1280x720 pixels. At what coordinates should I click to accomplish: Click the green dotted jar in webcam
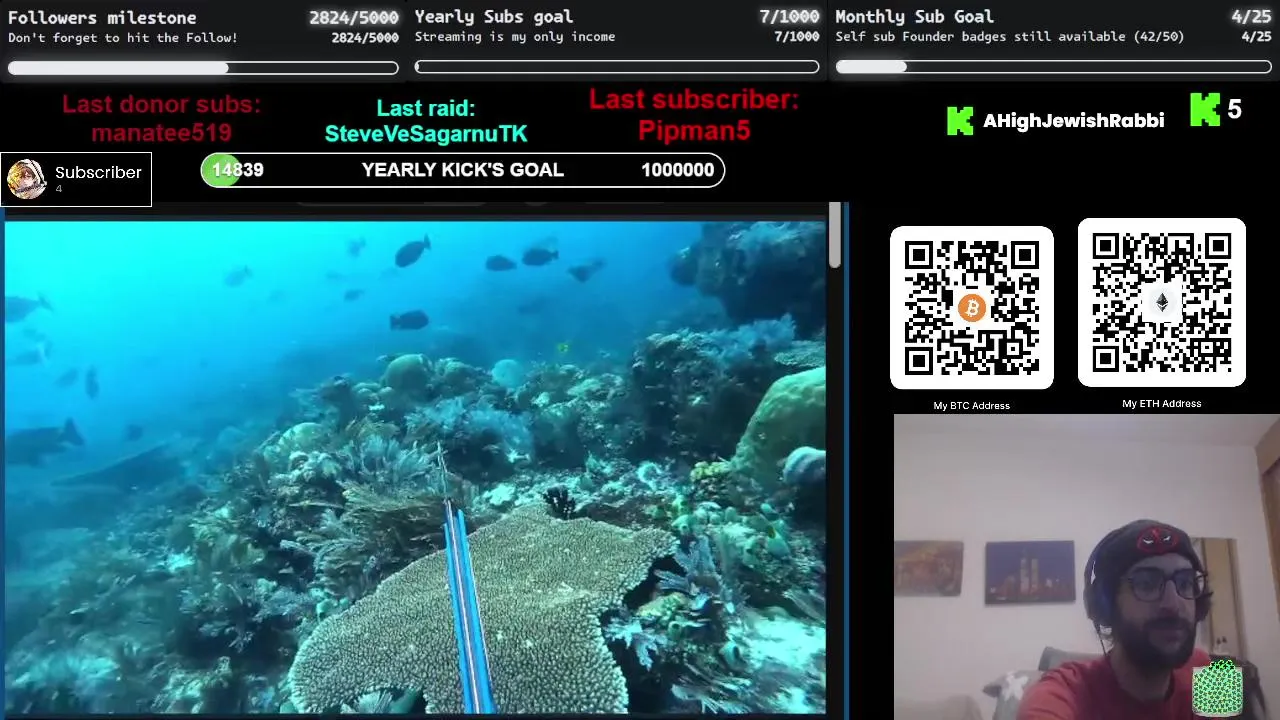tap(1217, 688)
